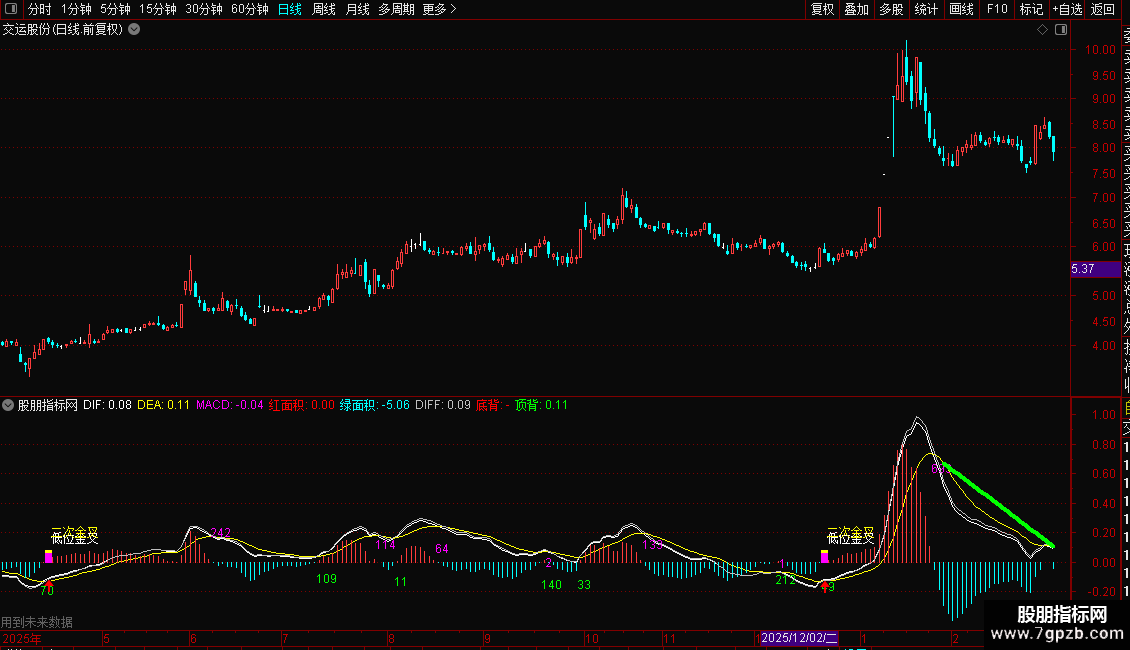Switch to 分时 intraday view

pyautogui.click(x=40, y=9)
